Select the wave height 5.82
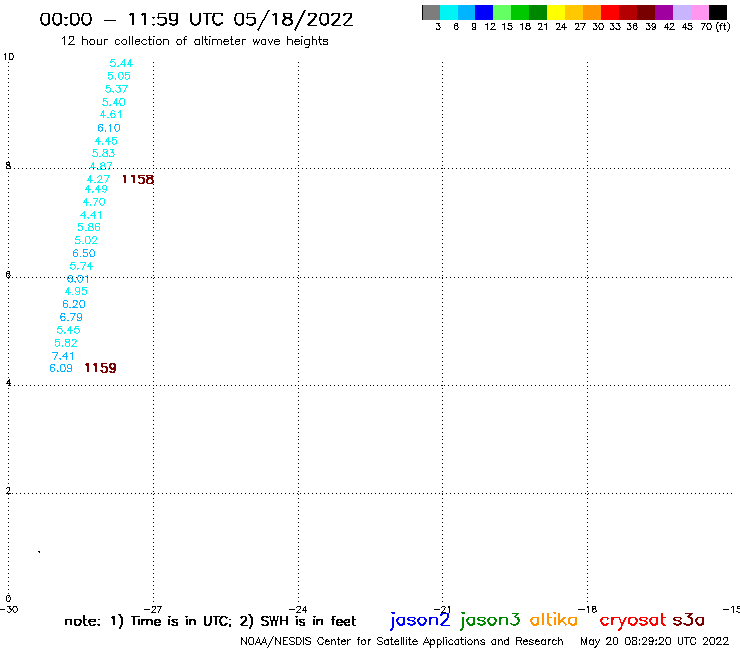The image size is (740, 650). (66, 343)
